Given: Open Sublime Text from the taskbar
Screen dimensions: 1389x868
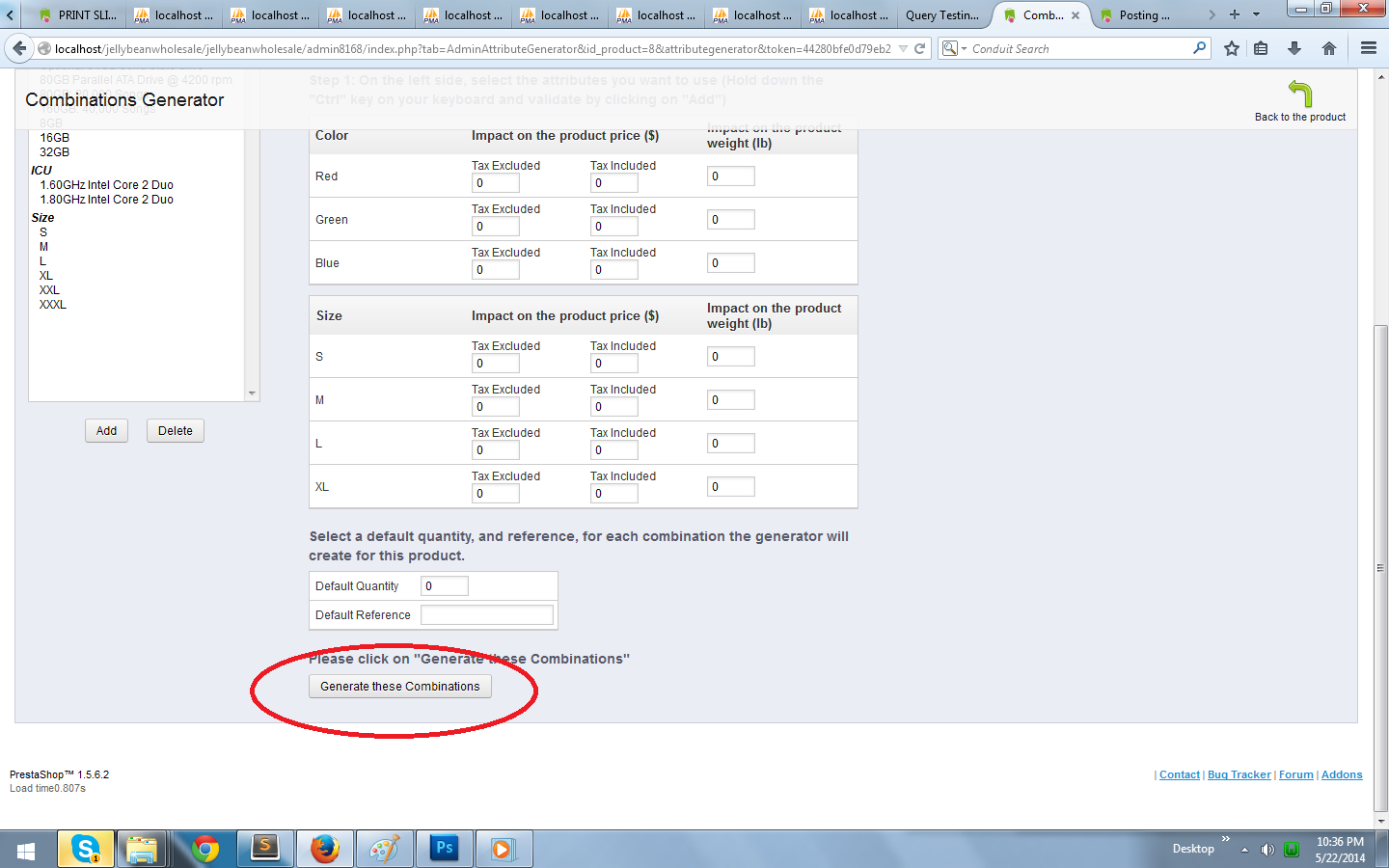Looking at the screenshot, I should click(264, 850).
